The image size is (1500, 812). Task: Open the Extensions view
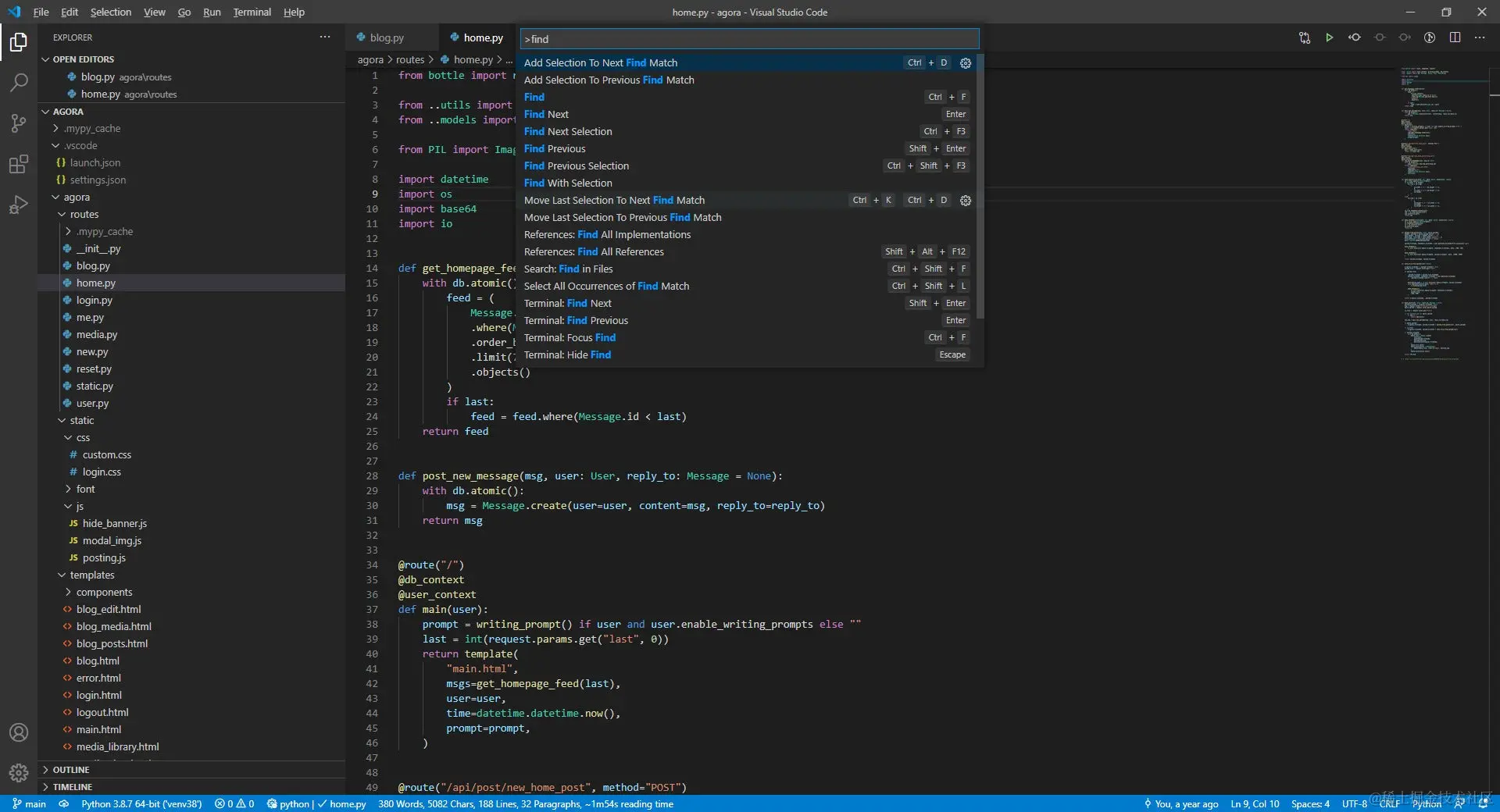pyautogui.click(x=19, y=164)
